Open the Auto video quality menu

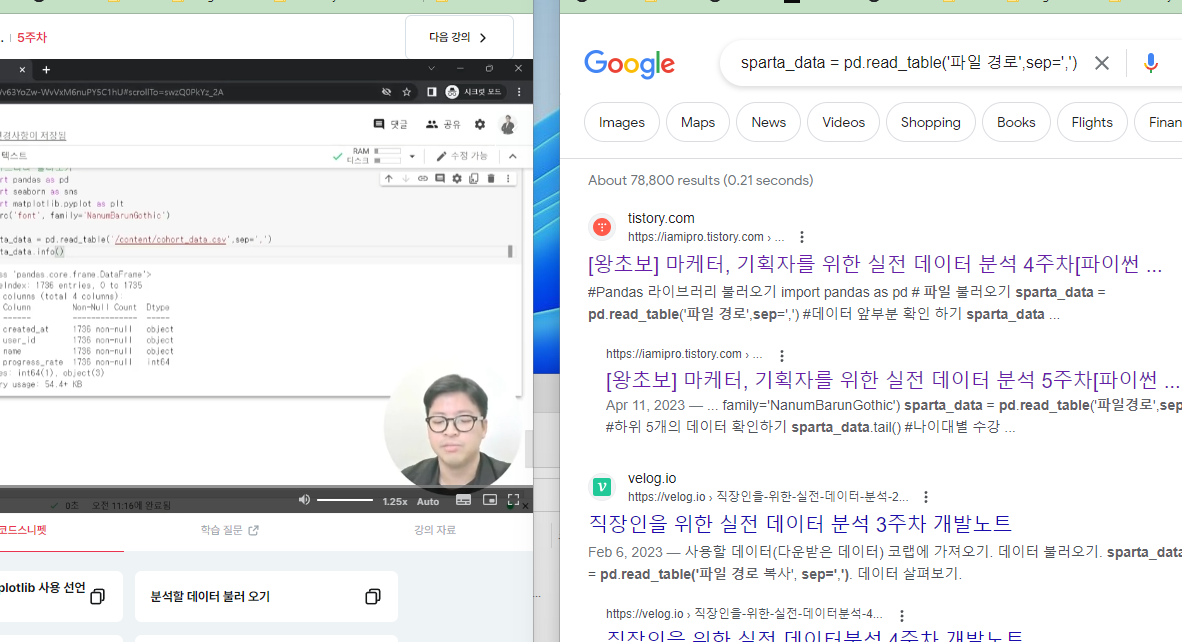click(427, 501)
